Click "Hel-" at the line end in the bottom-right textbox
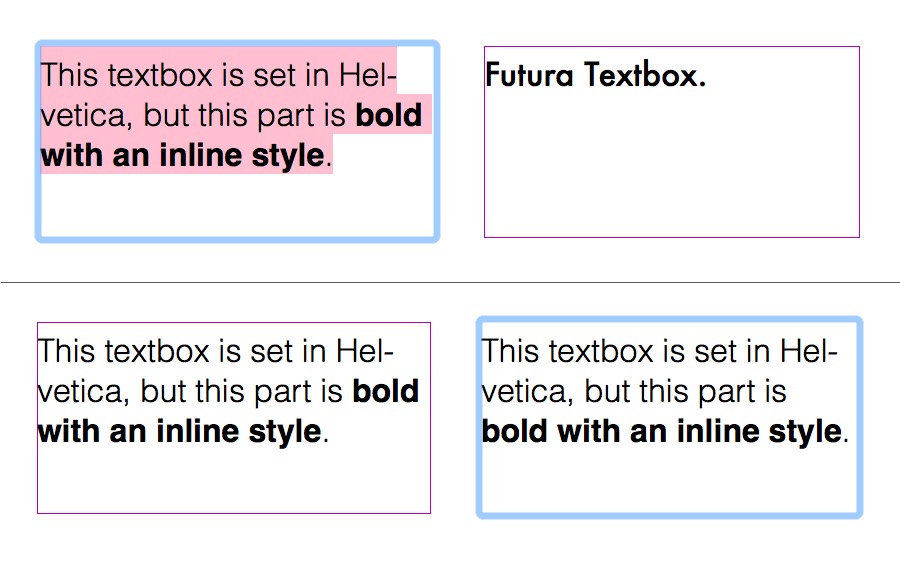This screenshot has width=900, height=570. (x=805, y=351)
